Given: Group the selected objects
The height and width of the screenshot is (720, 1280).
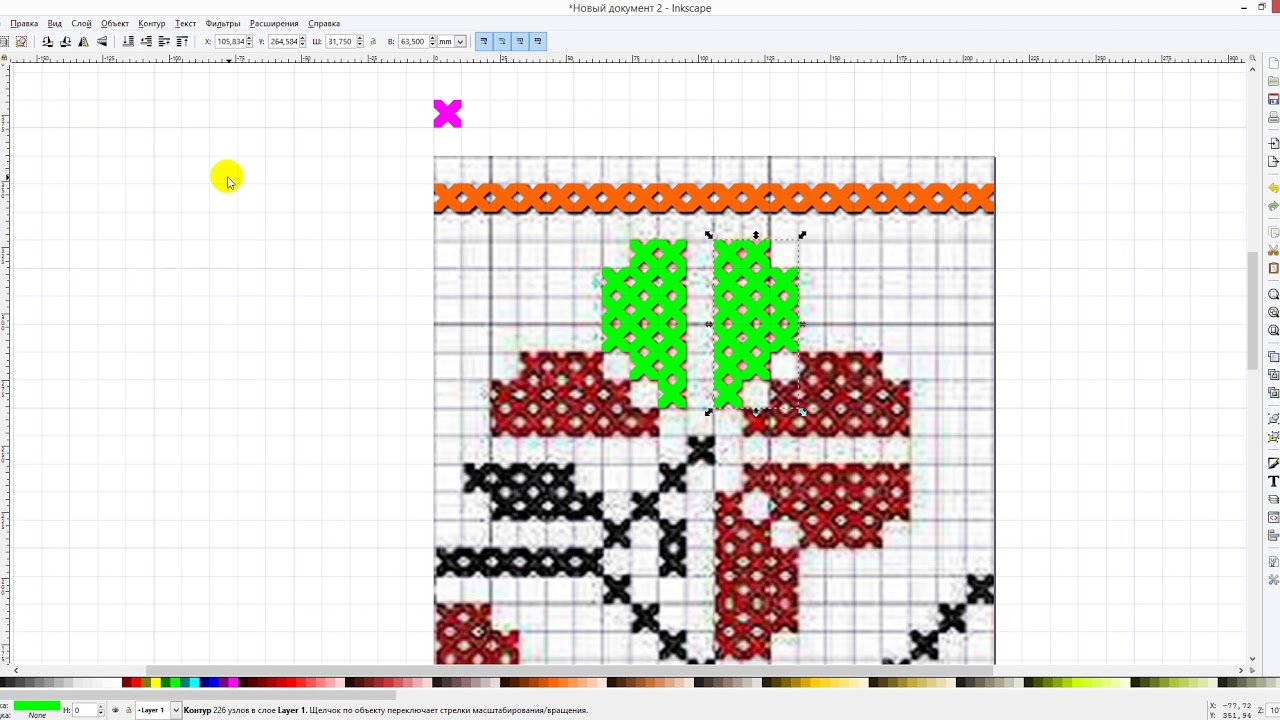Looking at the screenshot, I should [1273, 419].
